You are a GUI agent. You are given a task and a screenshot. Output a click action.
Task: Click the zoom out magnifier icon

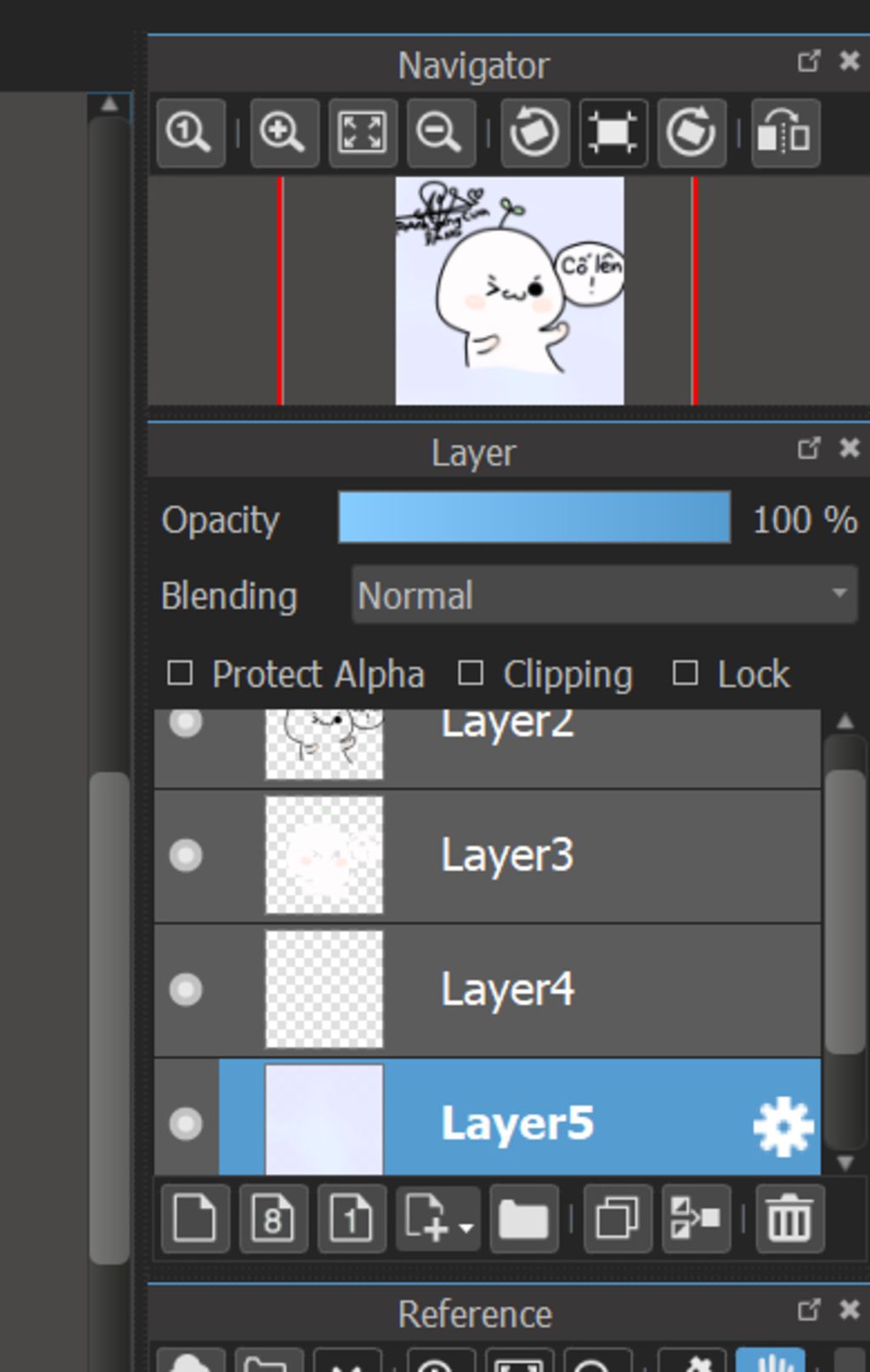coord(440,133)
